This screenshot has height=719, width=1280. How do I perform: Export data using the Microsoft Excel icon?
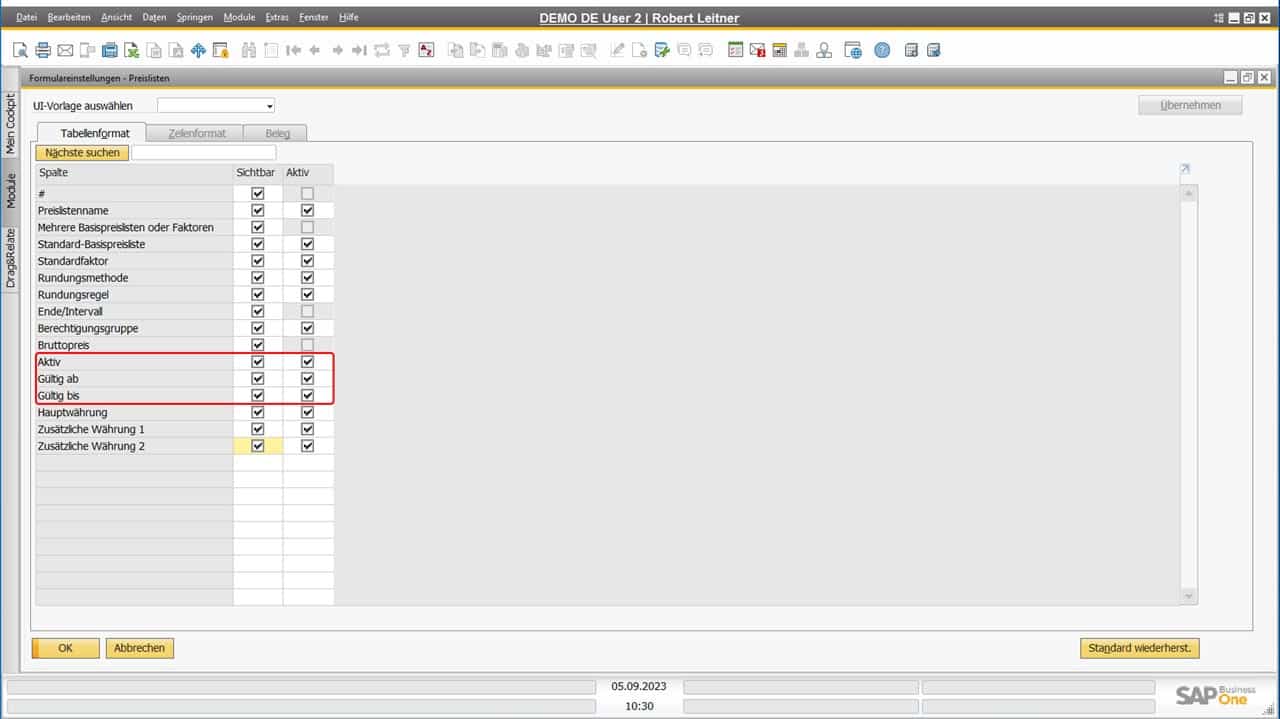point(132,50)
